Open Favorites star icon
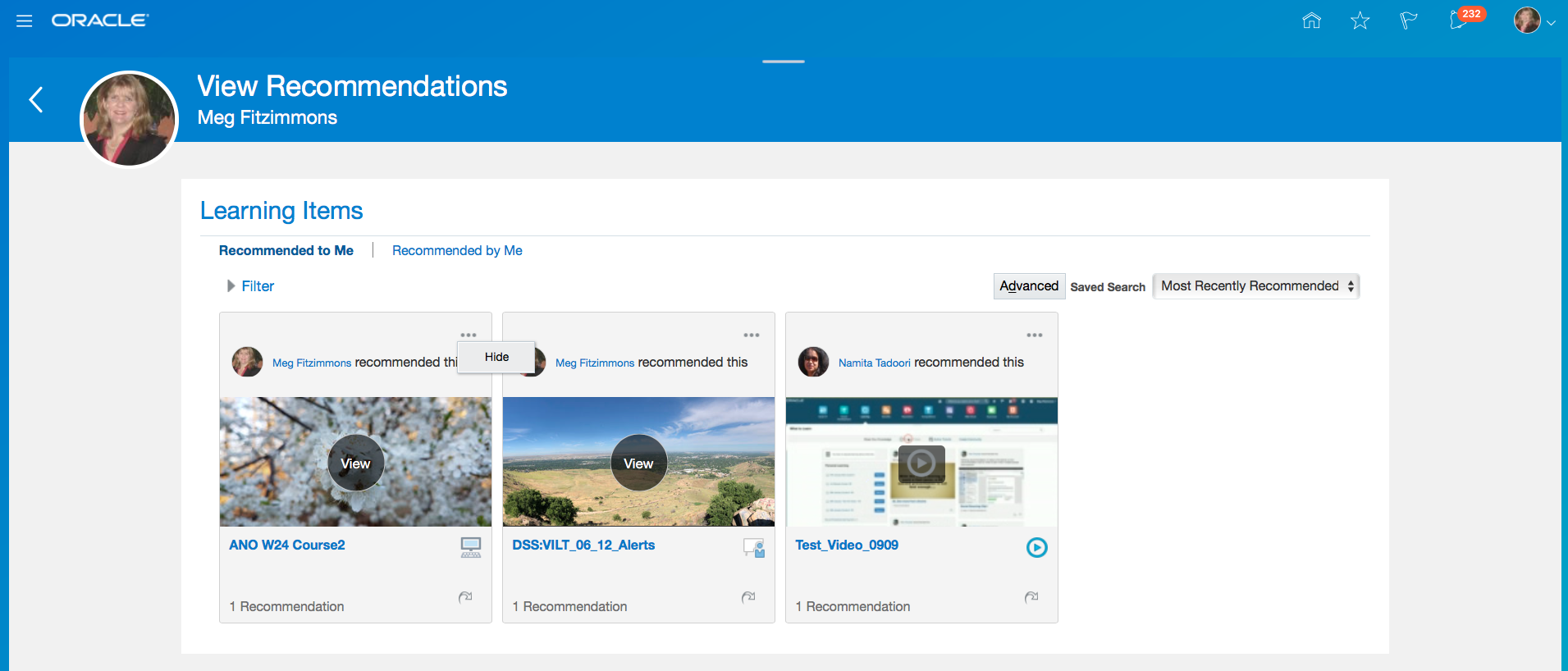The image size is (1568, 671). 1360,21
